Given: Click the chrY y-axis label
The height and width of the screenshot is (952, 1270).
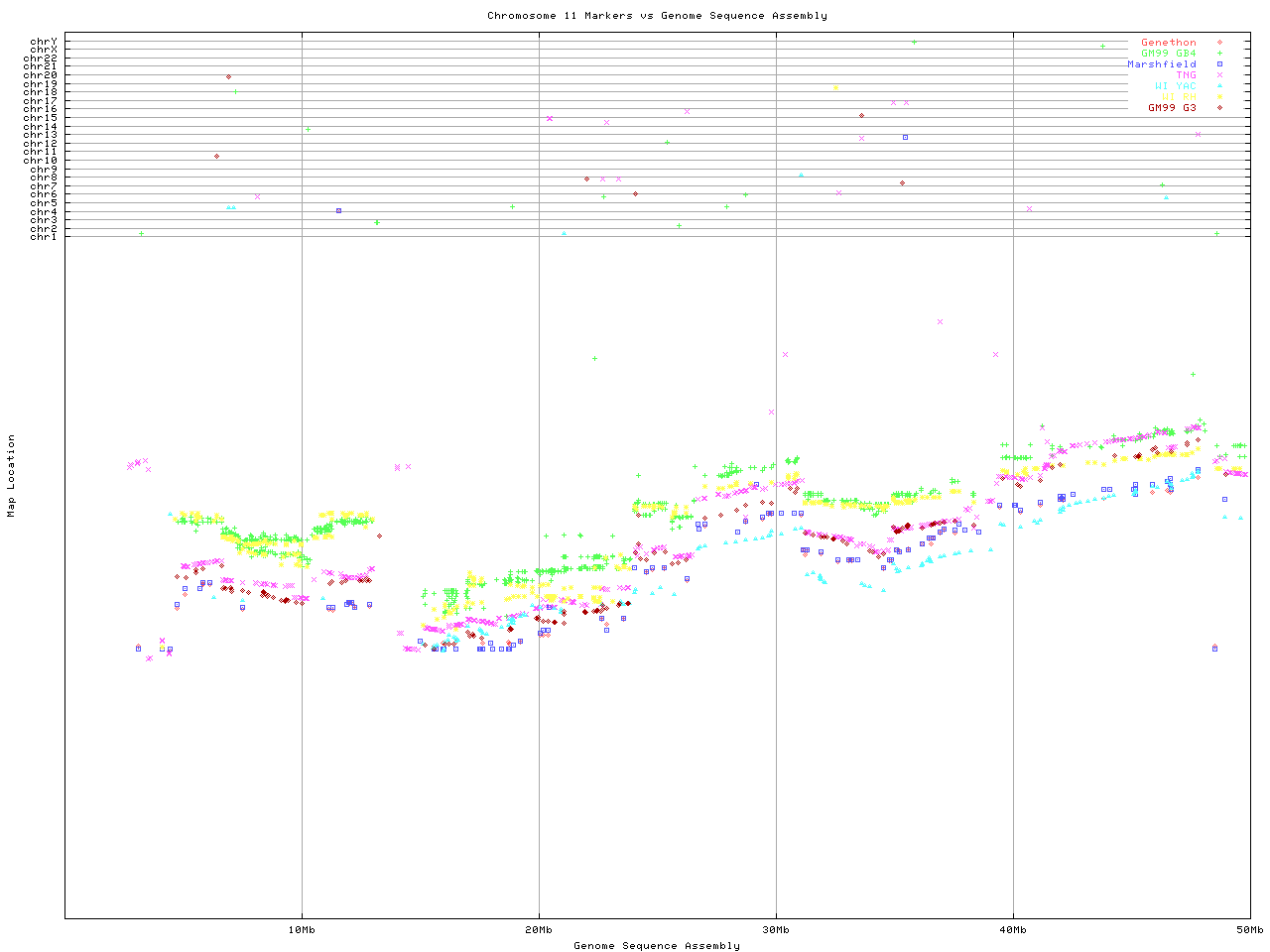Looking at the screenshot, I should (x=44, y=41).
